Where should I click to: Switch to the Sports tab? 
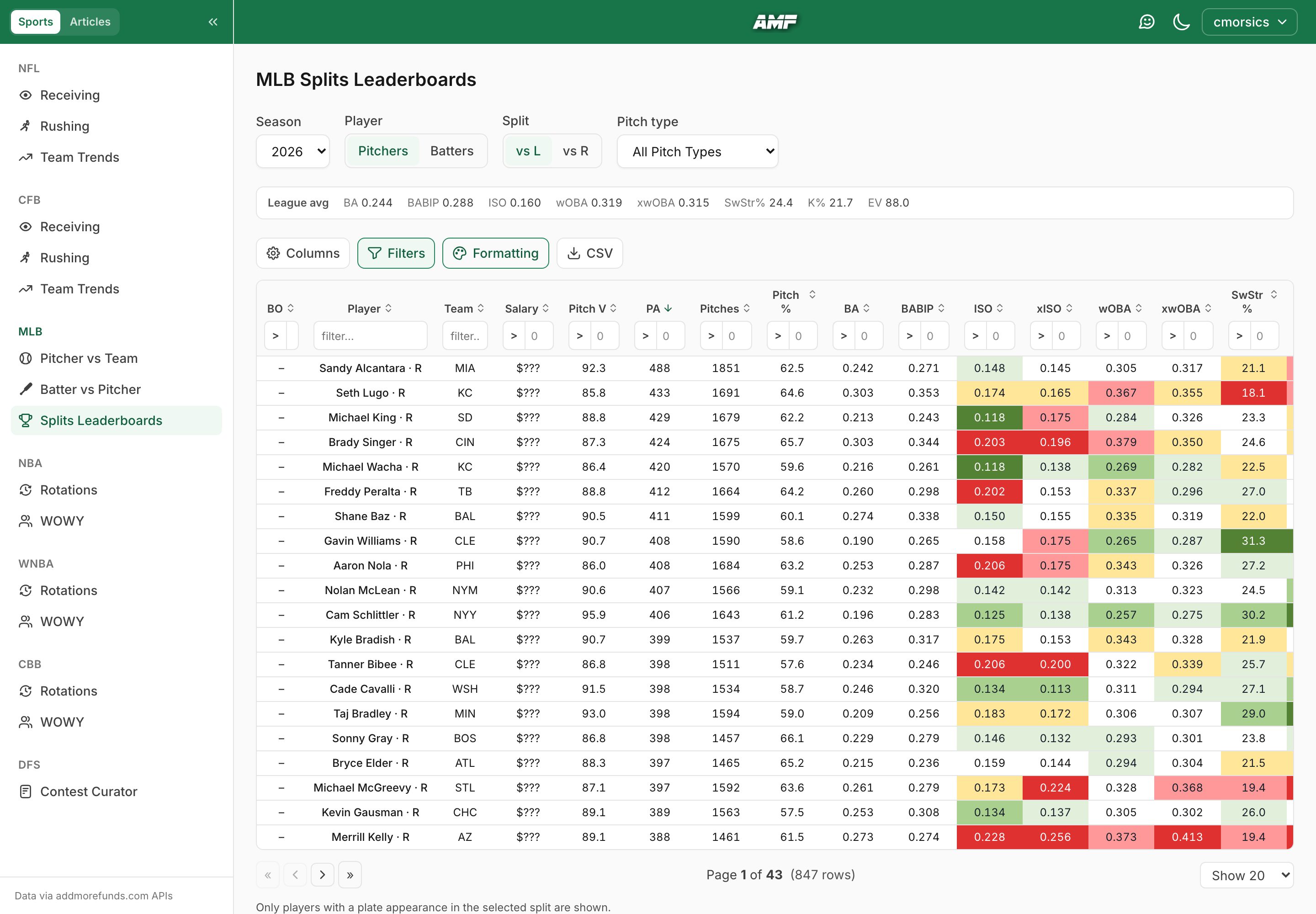coord(36,22)
